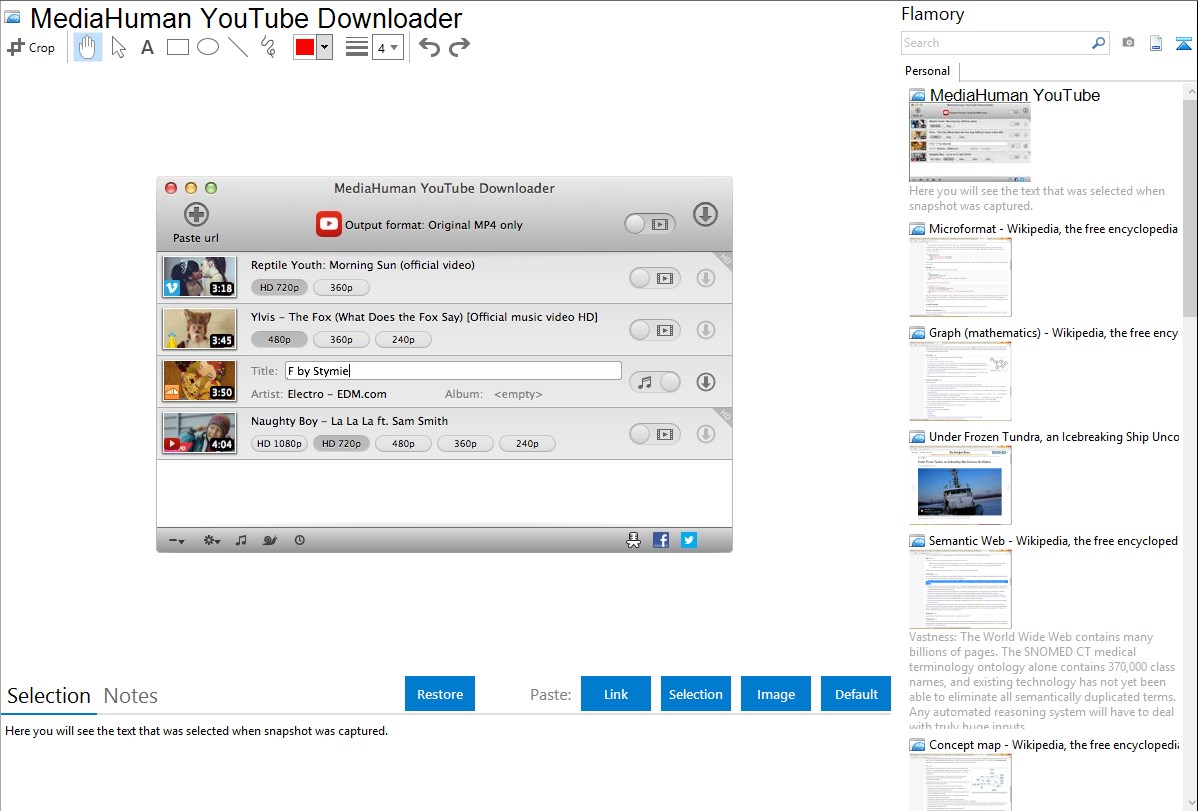This screenshot has height=811, width=1198.
Task: Download the F by Stymie track
Action: tap(706, 382)
